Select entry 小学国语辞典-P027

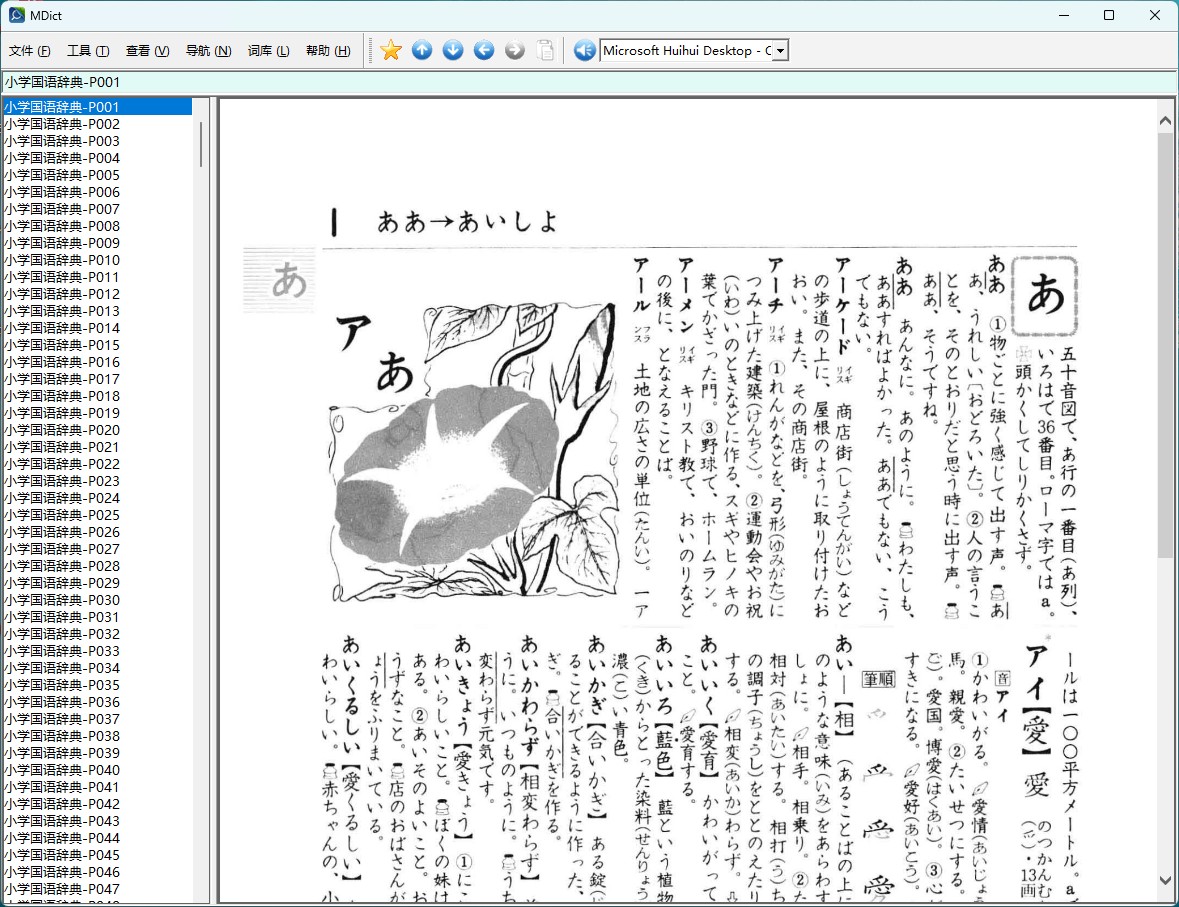[97, 549]
